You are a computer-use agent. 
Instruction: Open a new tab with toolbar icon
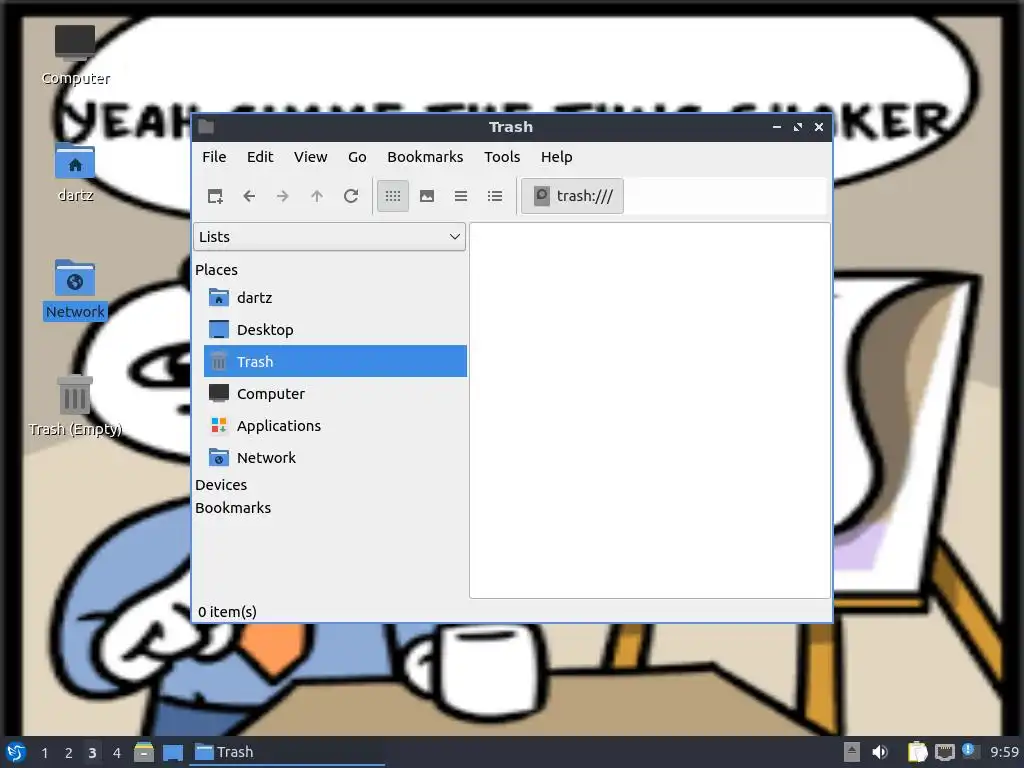[x=215, y=196]
